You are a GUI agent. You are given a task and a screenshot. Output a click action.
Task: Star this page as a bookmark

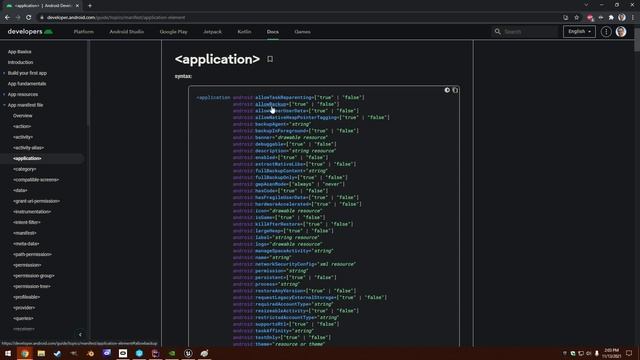[x=576, y=18]
